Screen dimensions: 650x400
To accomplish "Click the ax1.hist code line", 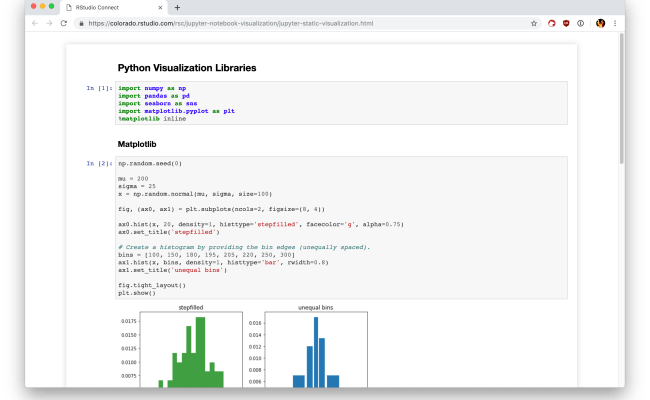I will (223, 262).
